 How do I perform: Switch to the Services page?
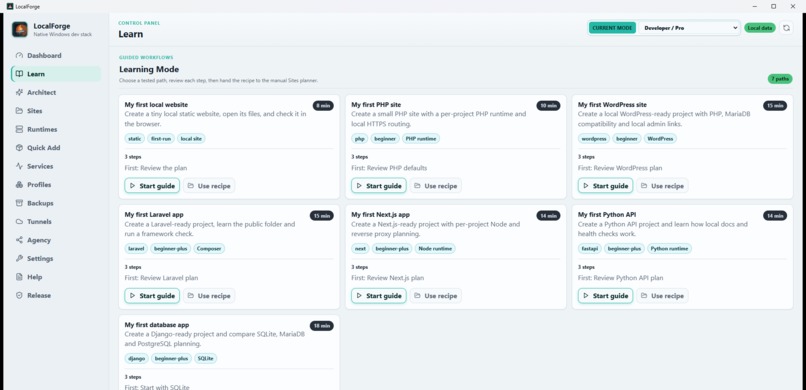[x=56, y=166]
